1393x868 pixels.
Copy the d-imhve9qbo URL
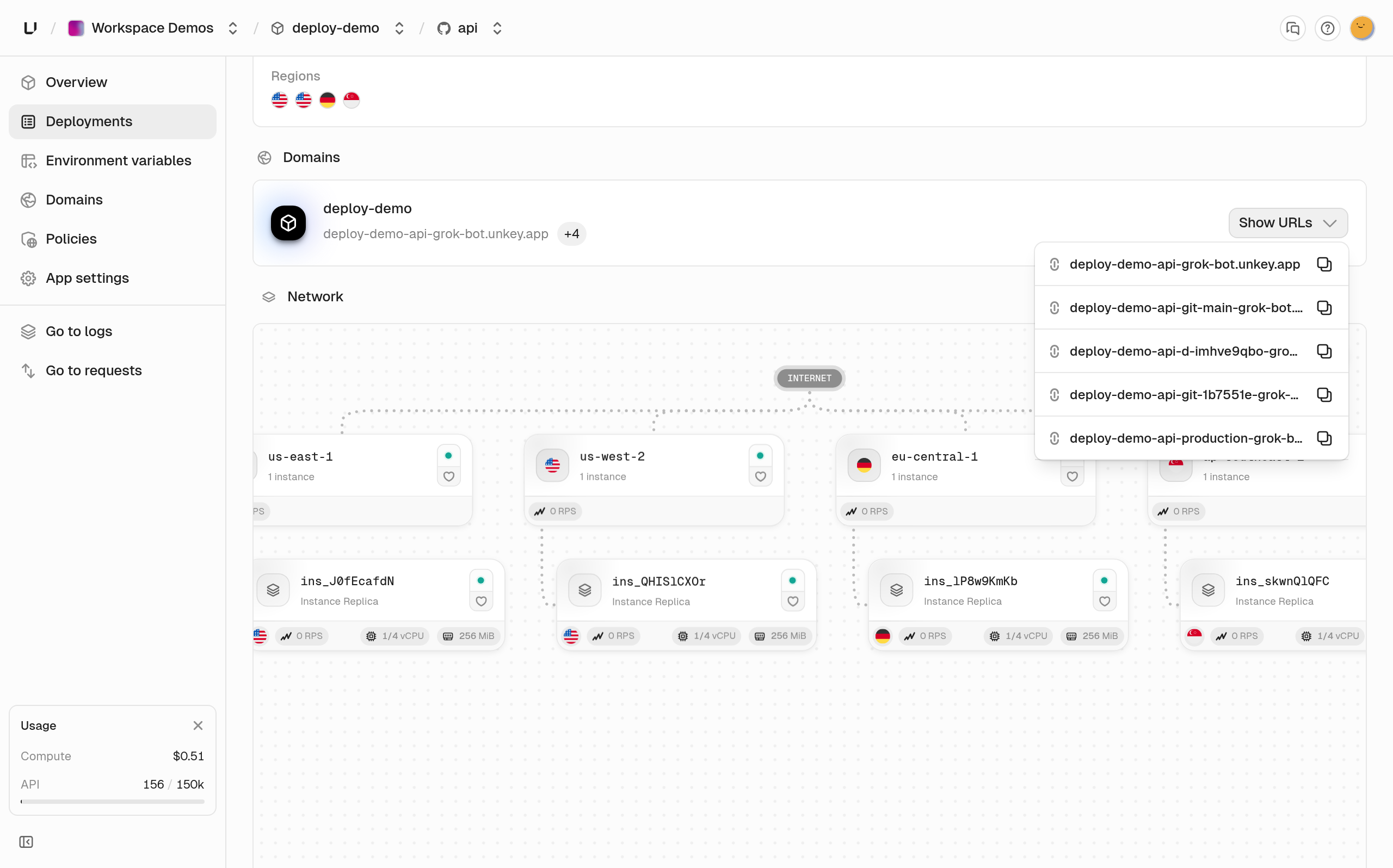tap(1324, 351)
